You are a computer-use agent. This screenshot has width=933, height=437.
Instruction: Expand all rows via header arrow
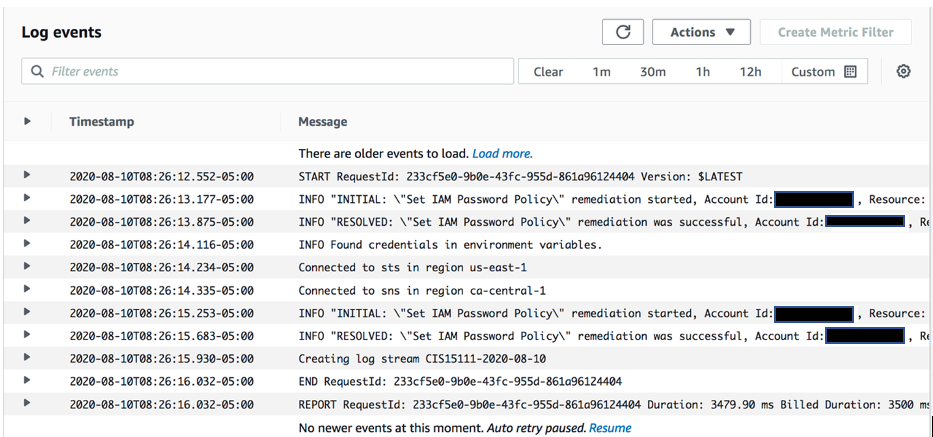point(27,121)
